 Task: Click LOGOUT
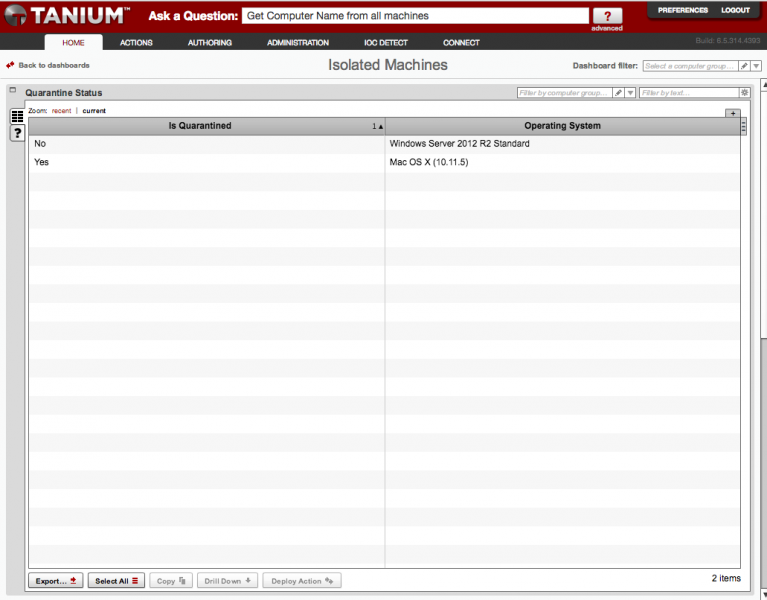click(735, 10)
